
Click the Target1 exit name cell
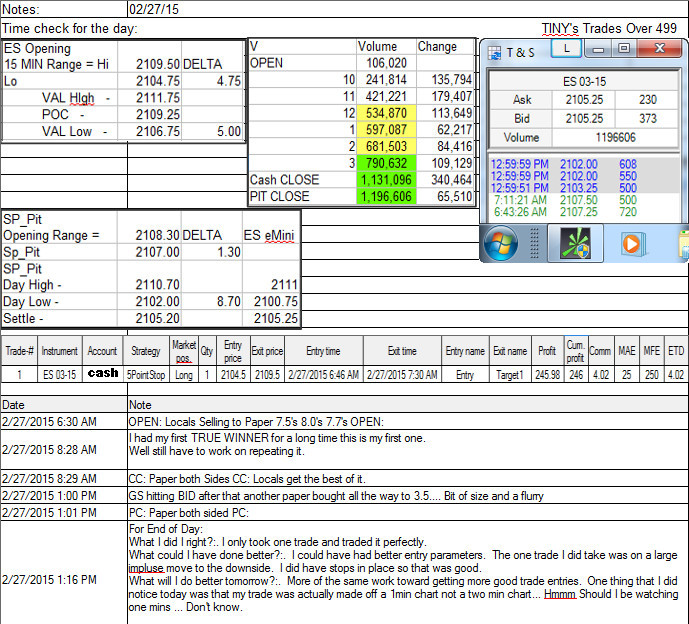coord(510,375)
